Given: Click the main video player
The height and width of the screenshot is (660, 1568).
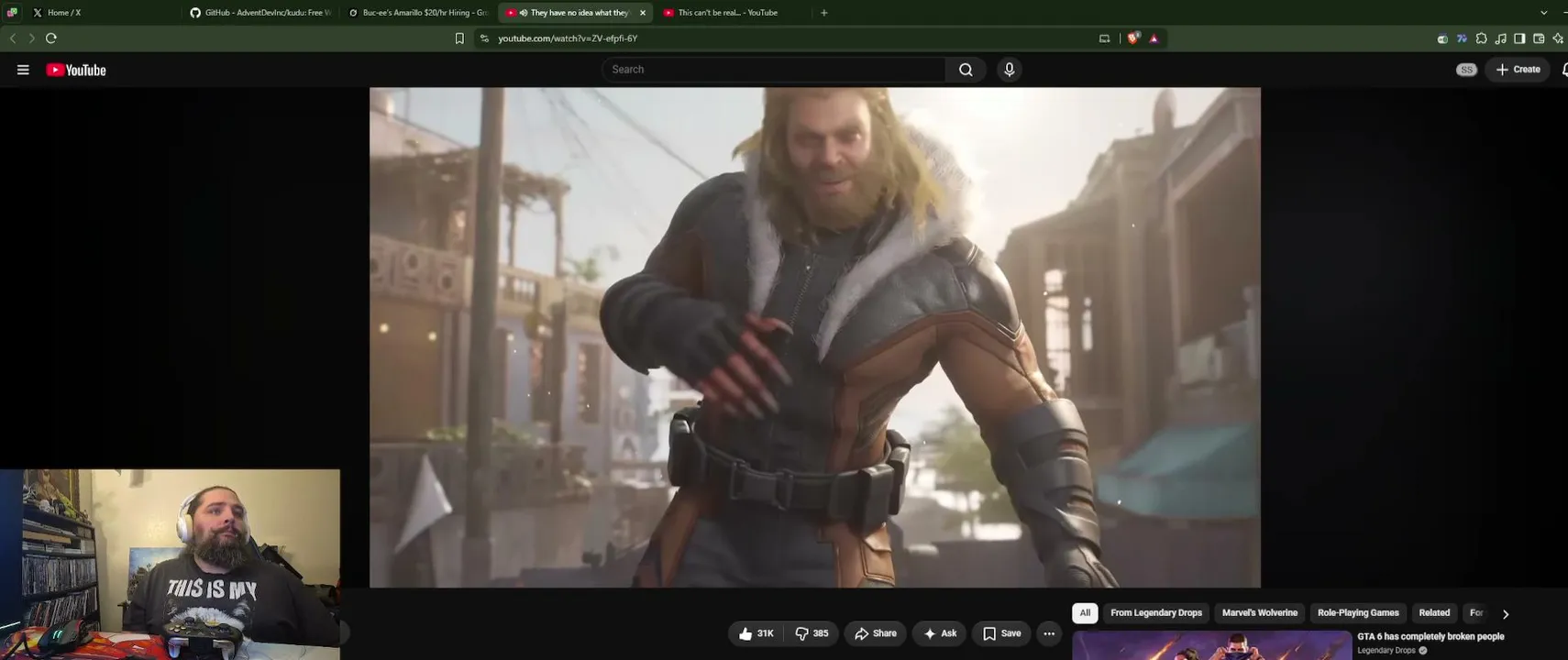Looking at the screenshot, I should coord(815,337).
